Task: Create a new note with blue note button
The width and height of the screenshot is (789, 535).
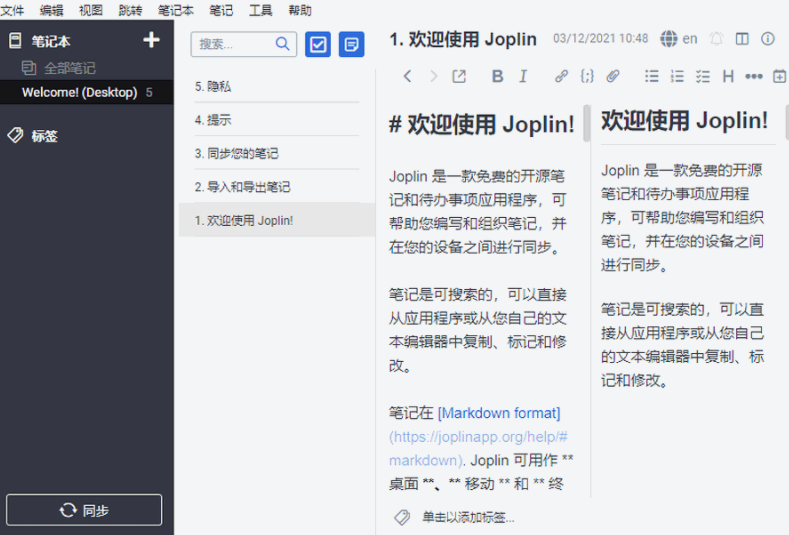Action: coord(350,44)
